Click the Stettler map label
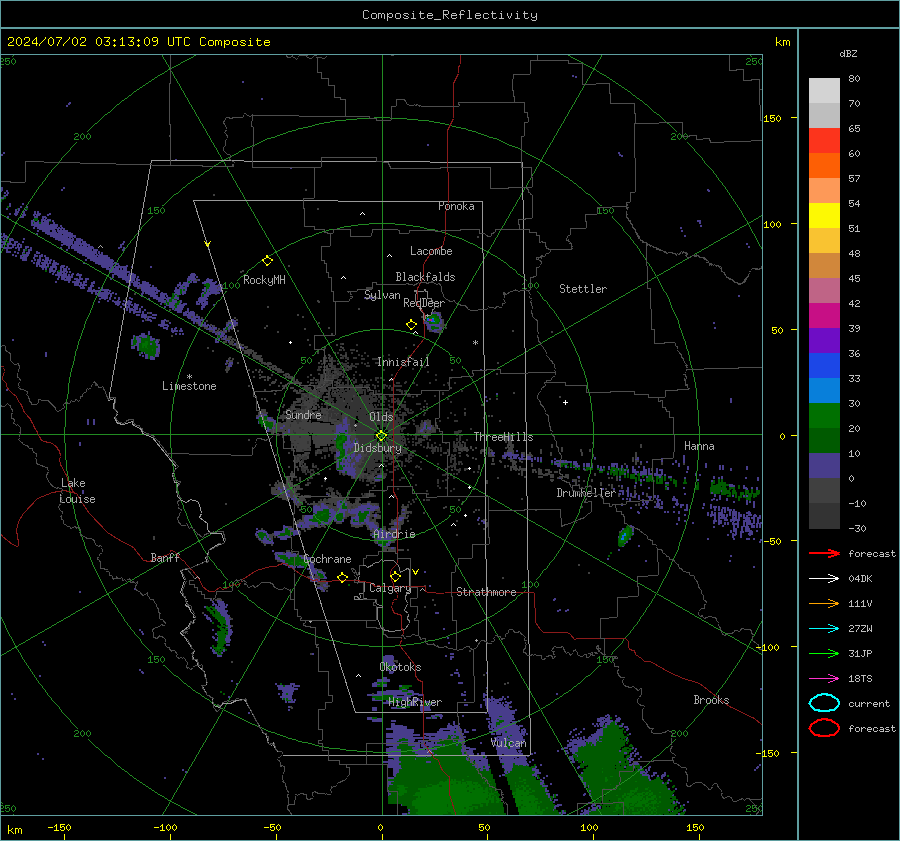 click(583, 289)
